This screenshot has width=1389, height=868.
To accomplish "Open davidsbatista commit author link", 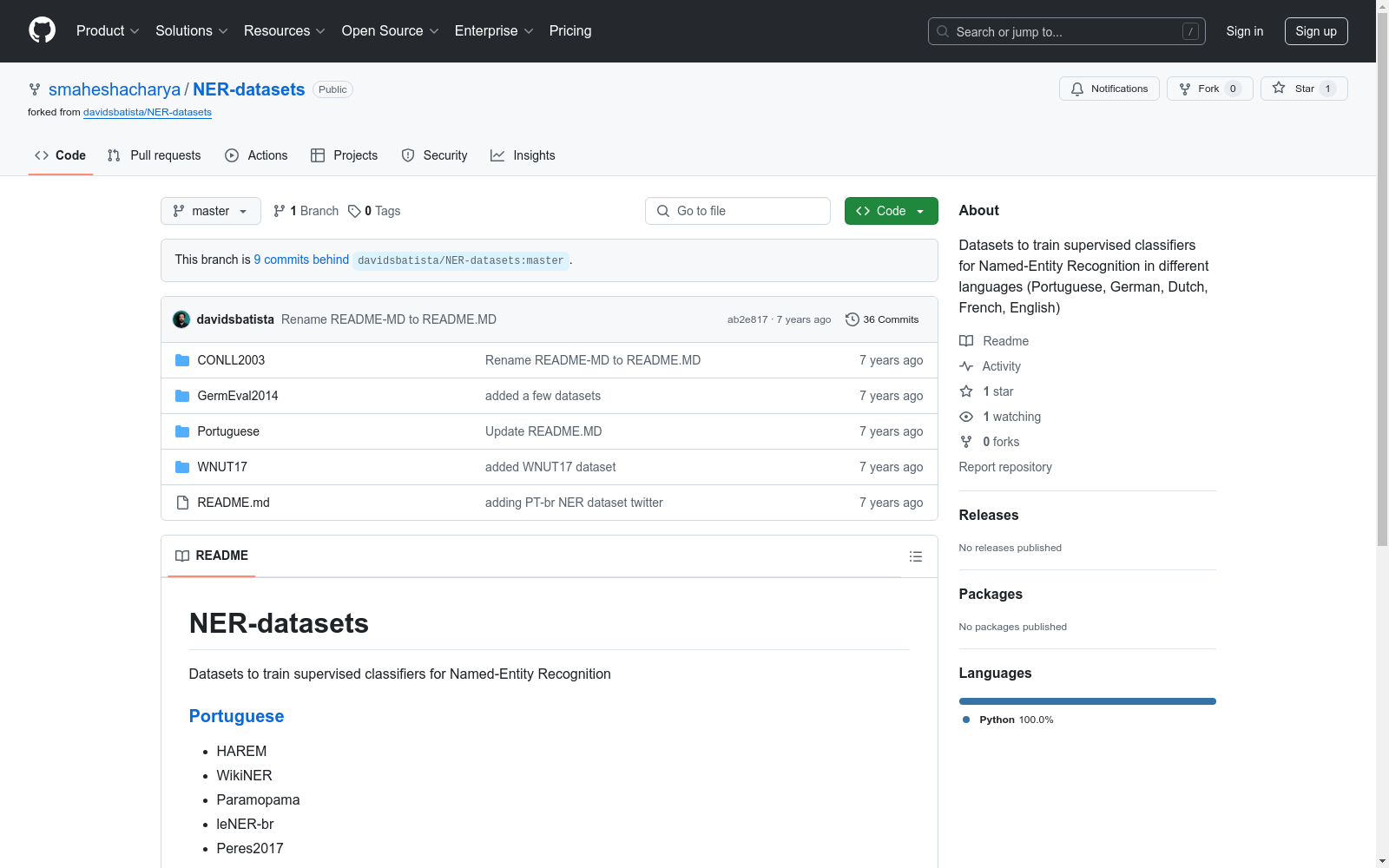I will tap(235, 319).
